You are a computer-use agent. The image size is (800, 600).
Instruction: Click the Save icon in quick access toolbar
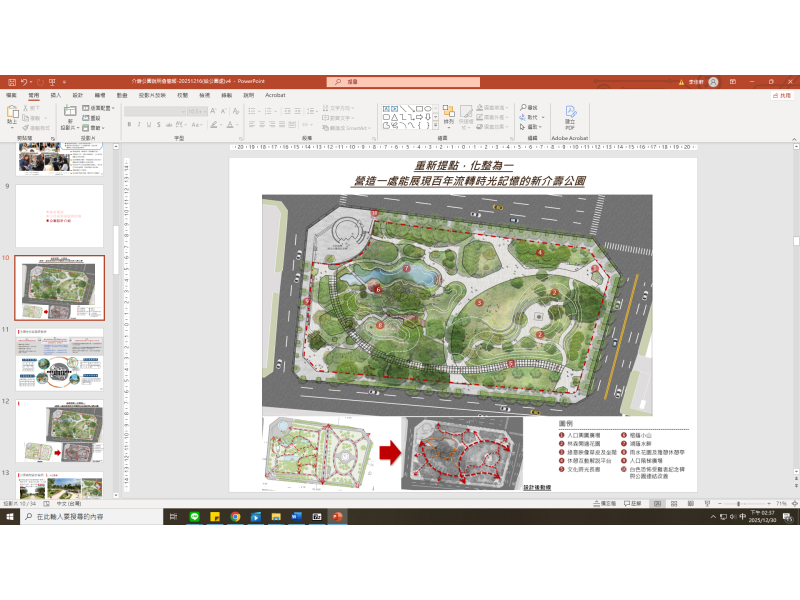click(x=11, y=81)
